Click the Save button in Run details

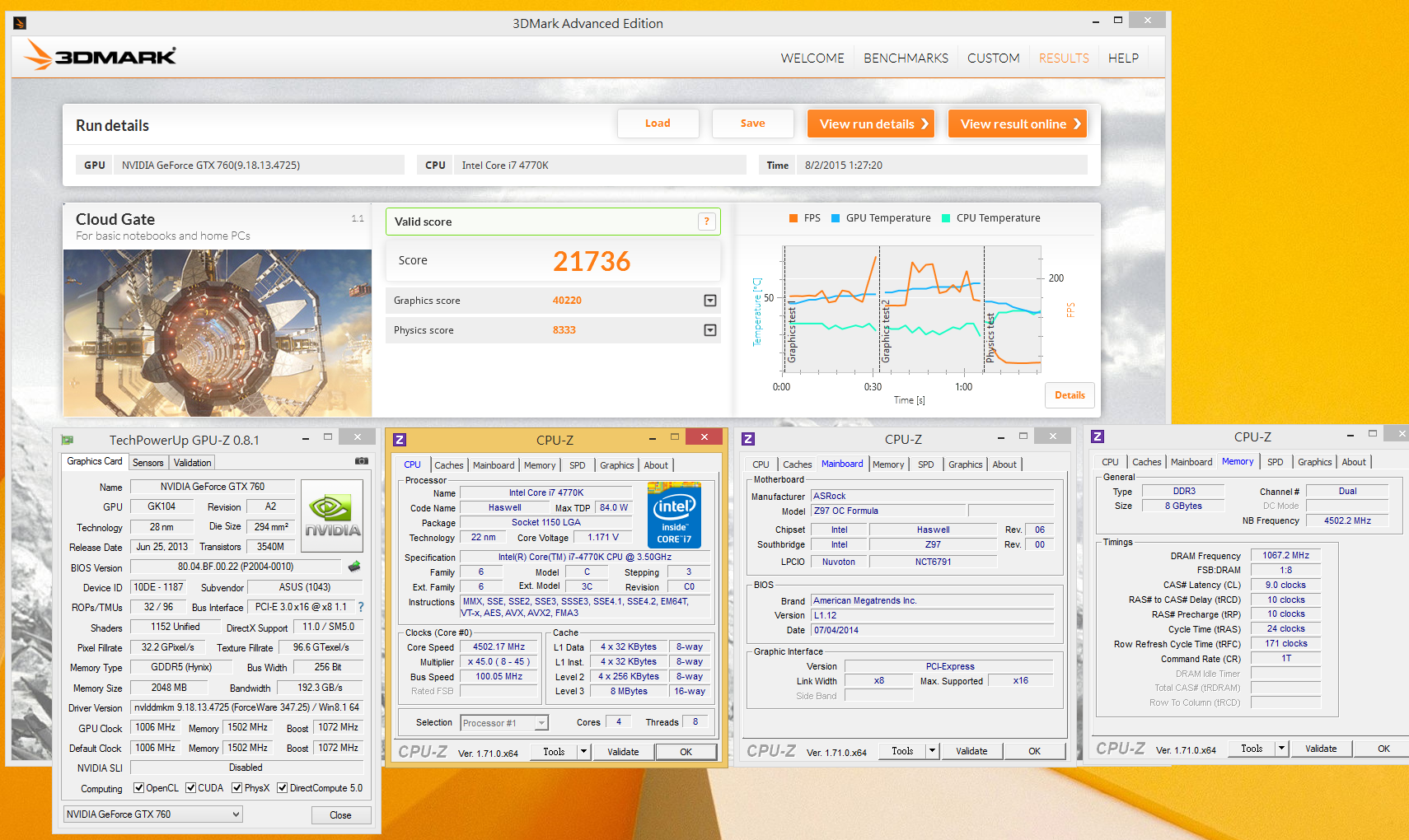[752, 124]
